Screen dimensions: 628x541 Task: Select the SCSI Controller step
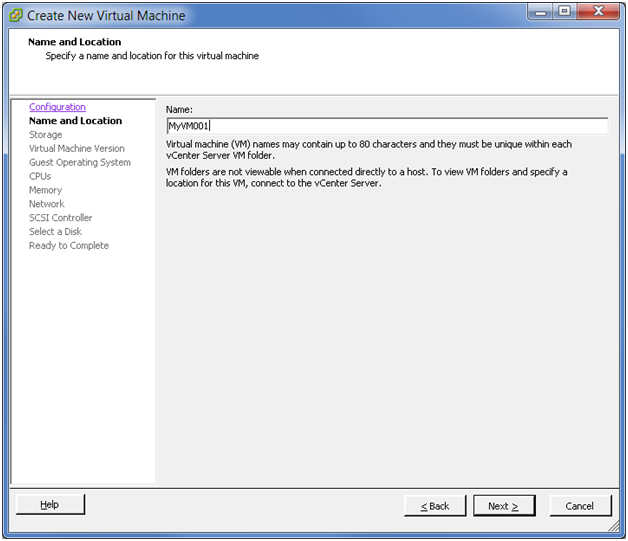[x=60, y=218]
